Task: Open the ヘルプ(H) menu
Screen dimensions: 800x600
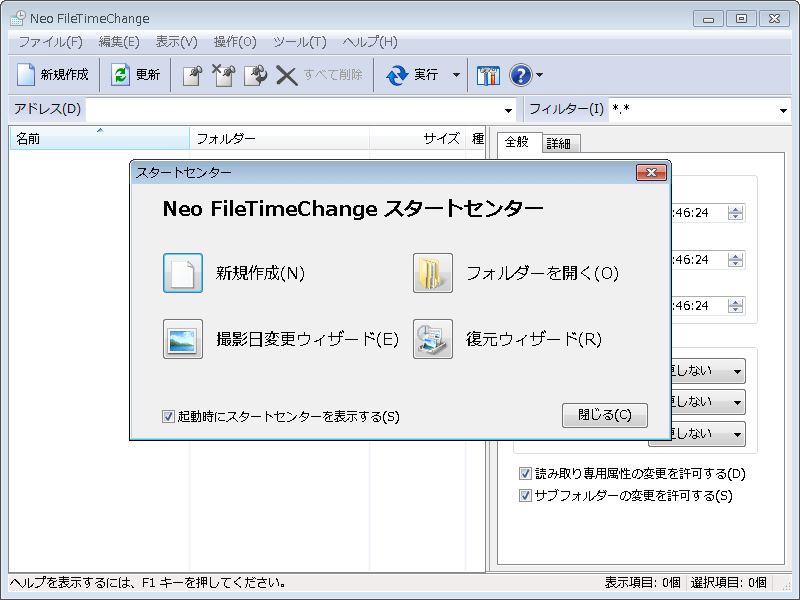Action: (370, 42)
